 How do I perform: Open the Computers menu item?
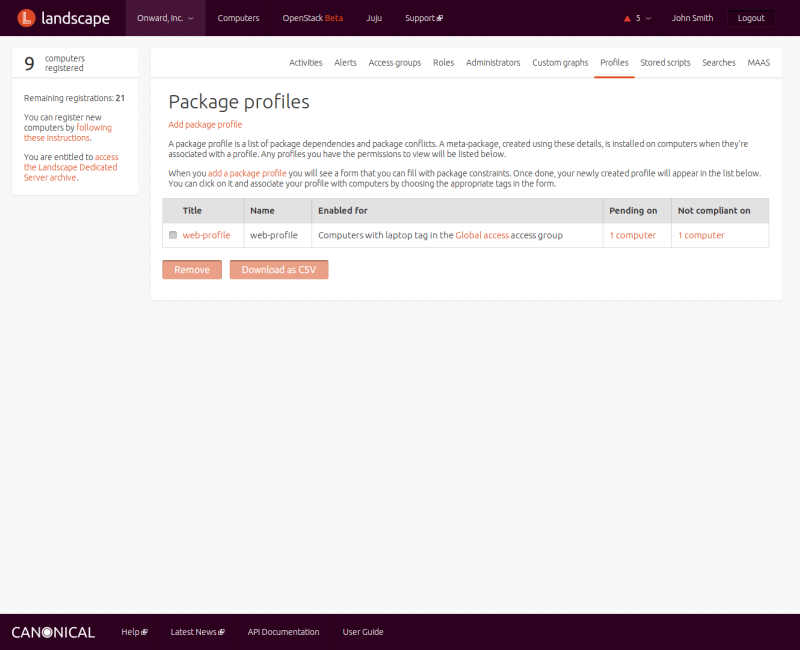point(238,18)
